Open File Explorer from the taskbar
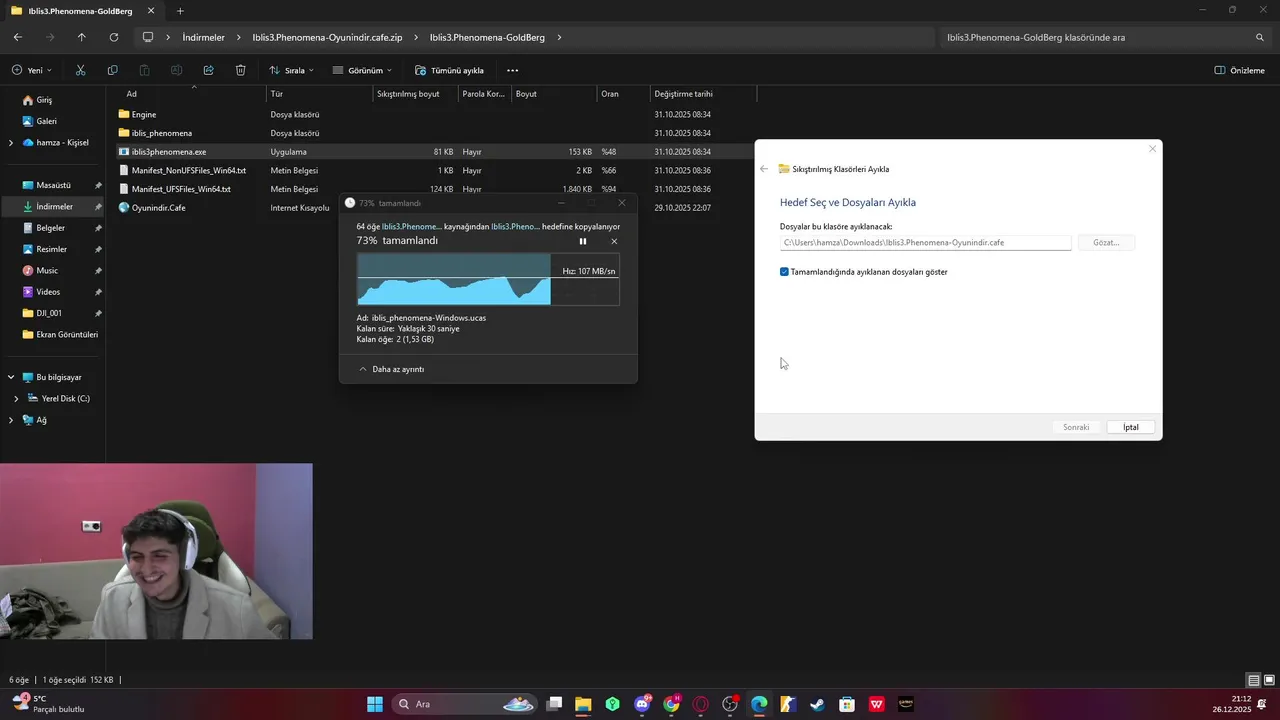The image size is (1280, 720). (583, 704)
